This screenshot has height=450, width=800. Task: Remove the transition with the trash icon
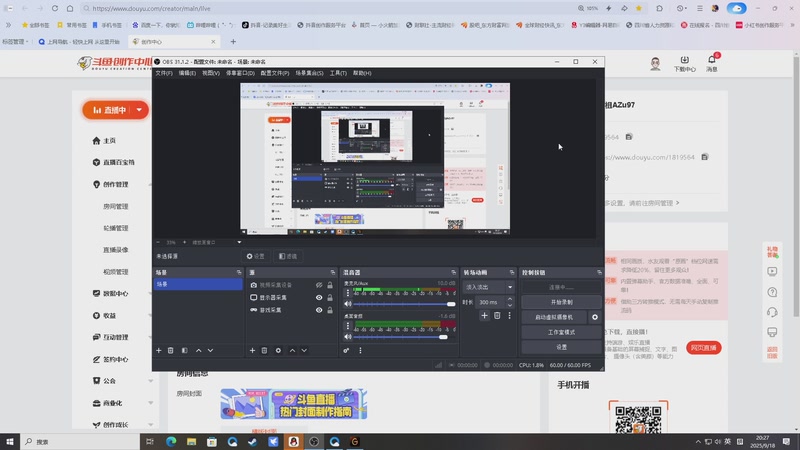497,316
